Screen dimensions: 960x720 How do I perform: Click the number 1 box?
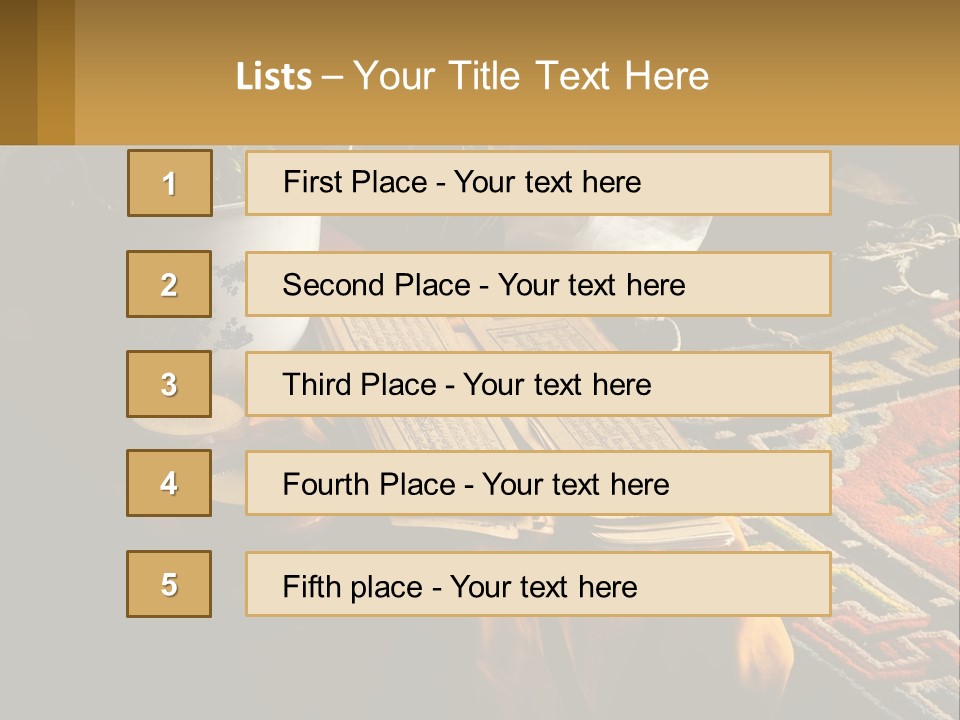[170, 183]
